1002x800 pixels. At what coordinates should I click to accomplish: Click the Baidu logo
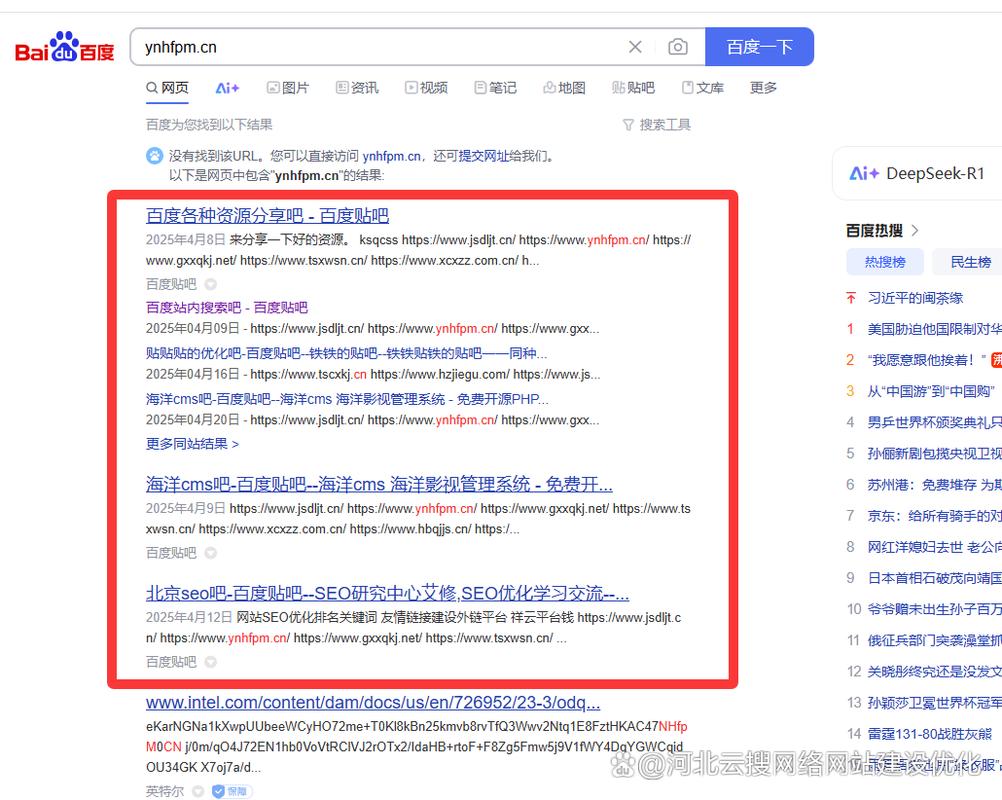coord(64,47)
